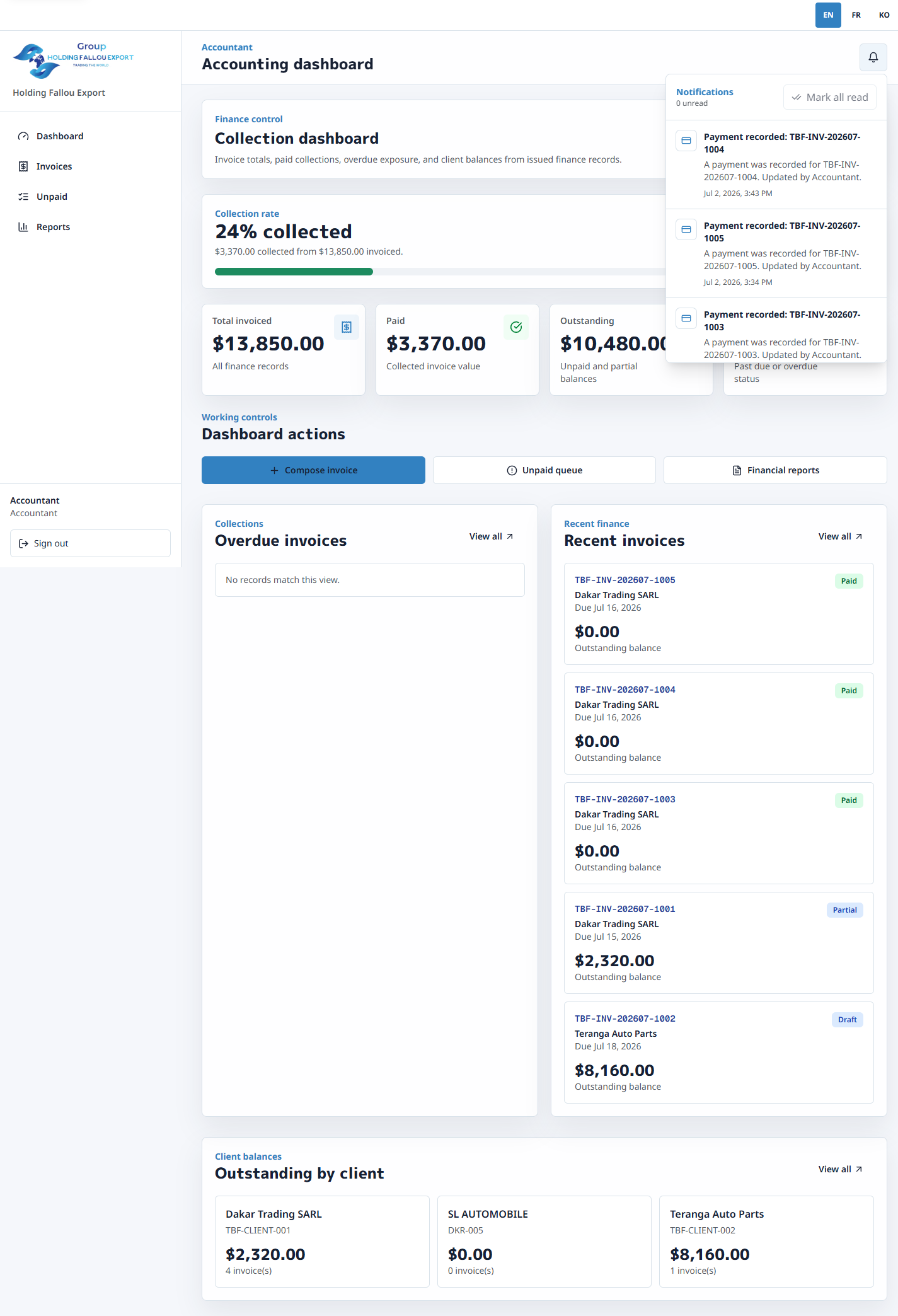Click the collection rate progress bar
Screen dimensions: 898x1316
point(440,272)
